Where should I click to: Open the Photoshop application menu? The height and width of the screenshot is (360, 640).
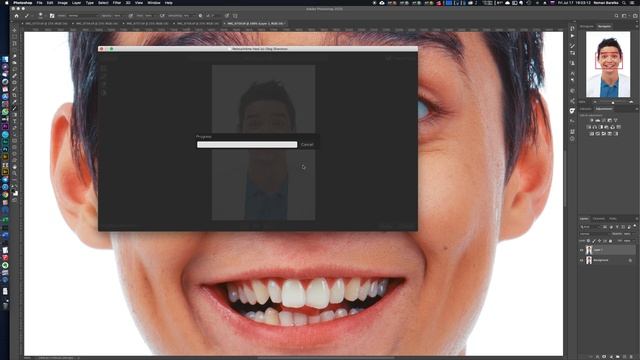pyautogui.click(x=22, y=3)
